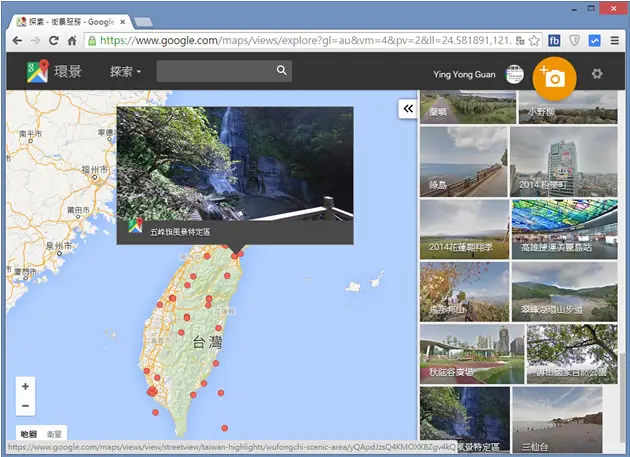Screen dimensions: 630x457
Task: Open the Chrome hamburger menu
Action: pos(614,41)
